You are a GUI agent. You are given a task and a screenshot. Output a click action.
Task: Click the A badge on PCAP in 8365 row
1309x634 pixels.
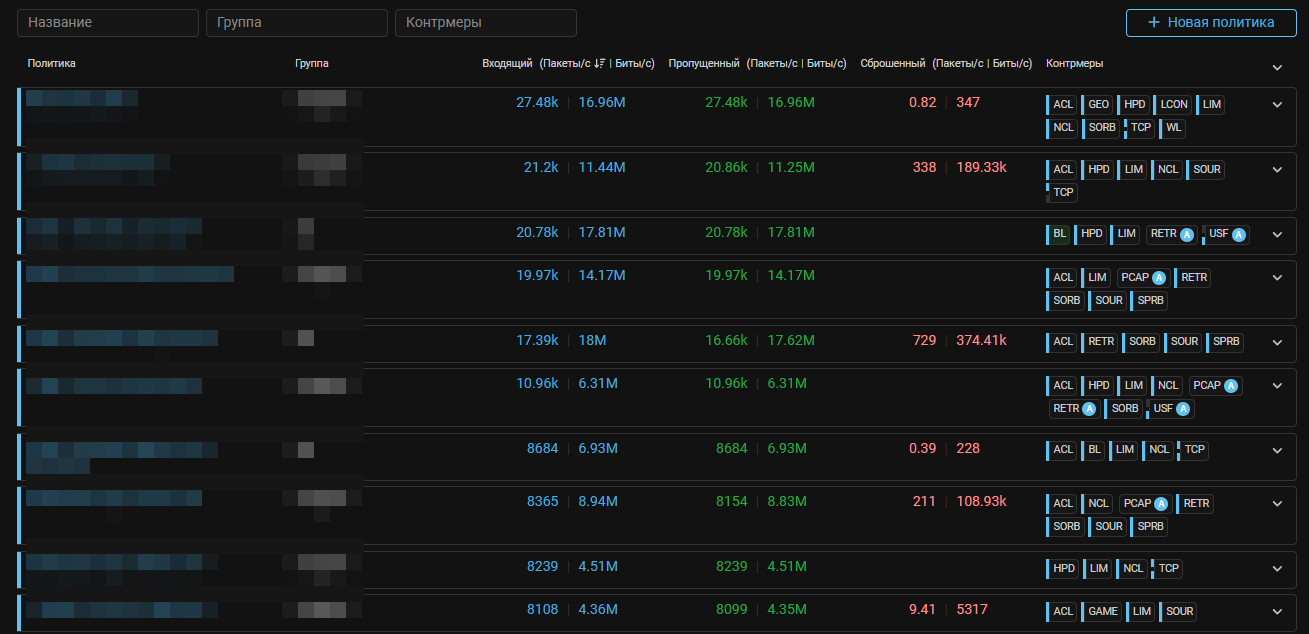1161,504
